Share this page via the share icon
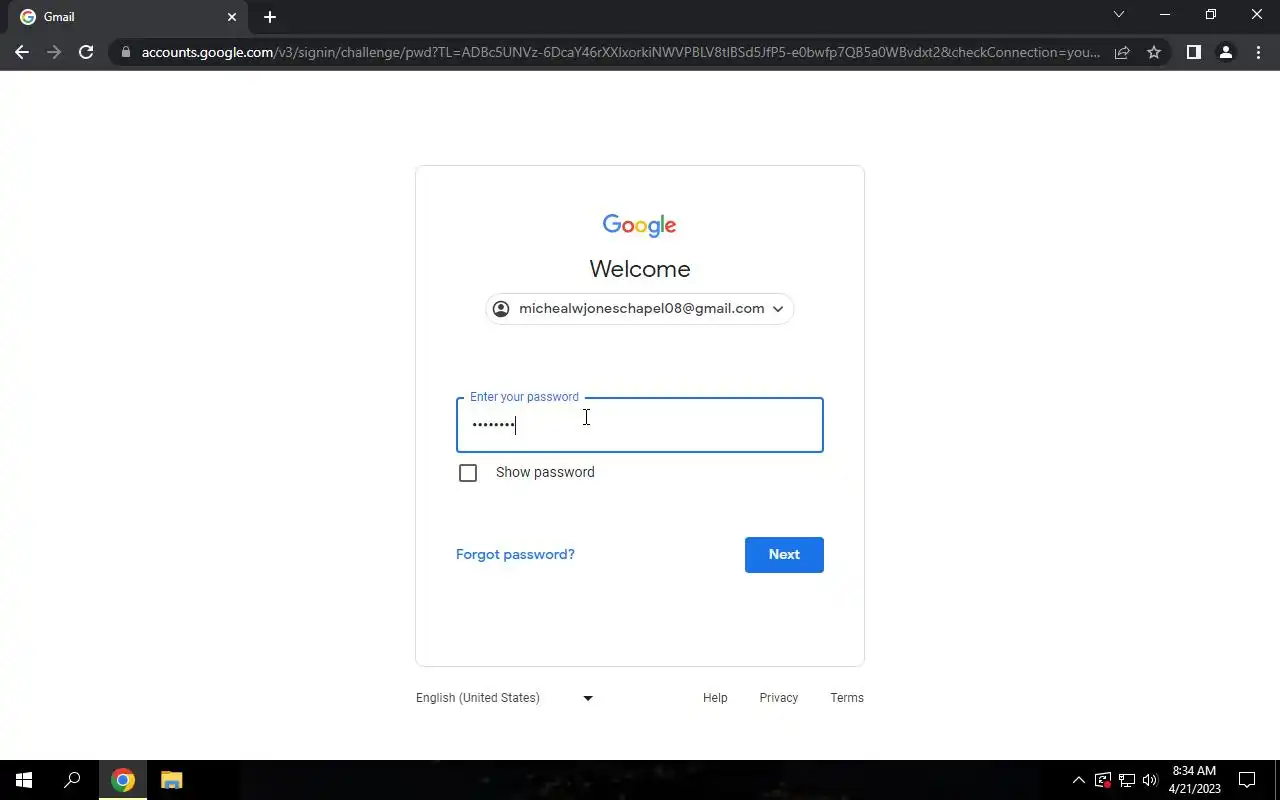This screenshot has width=1280, height=800. pyautogui.click(x=1122, y=52)
